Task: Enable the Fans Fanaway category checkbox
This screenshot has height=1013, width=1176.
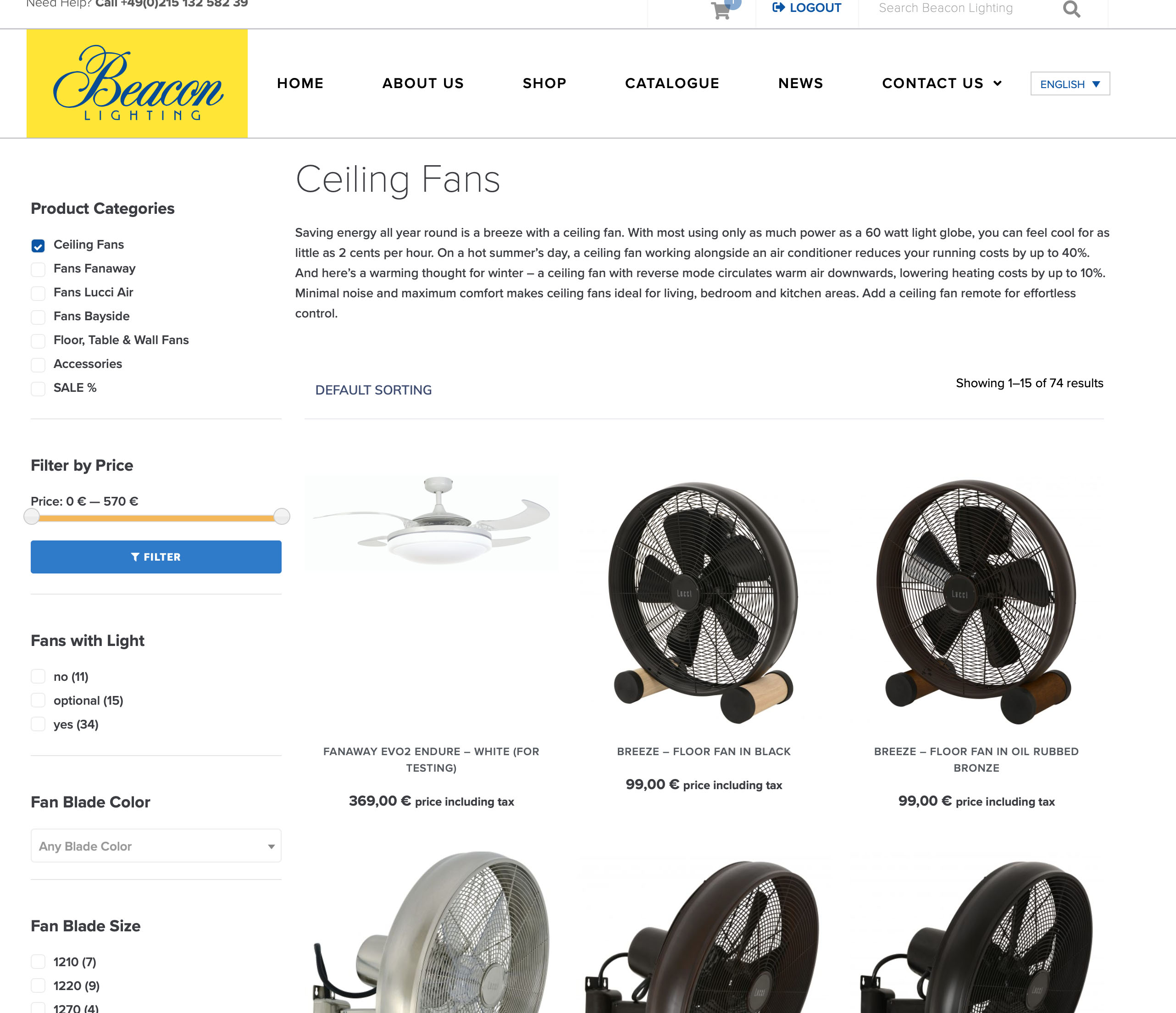Action: 38,268
